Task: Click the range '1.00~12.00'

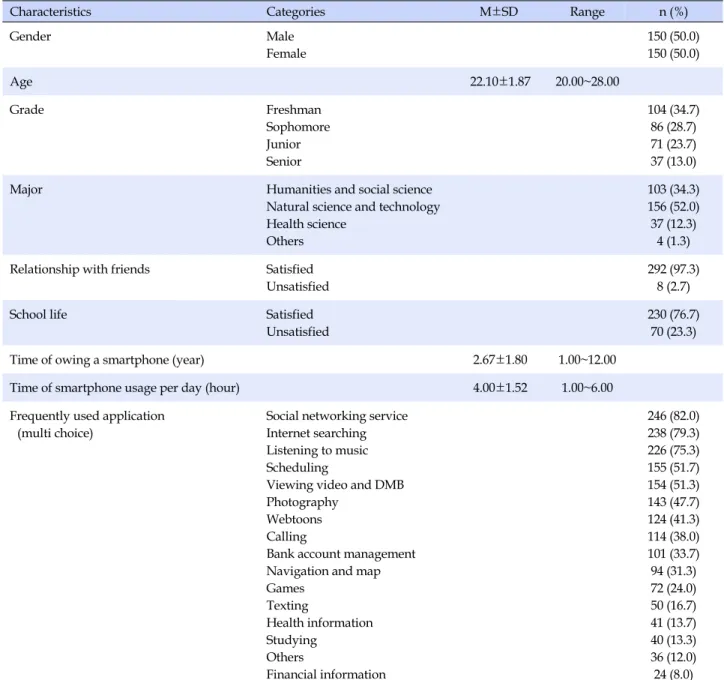Action: click(x=587, y=360)
